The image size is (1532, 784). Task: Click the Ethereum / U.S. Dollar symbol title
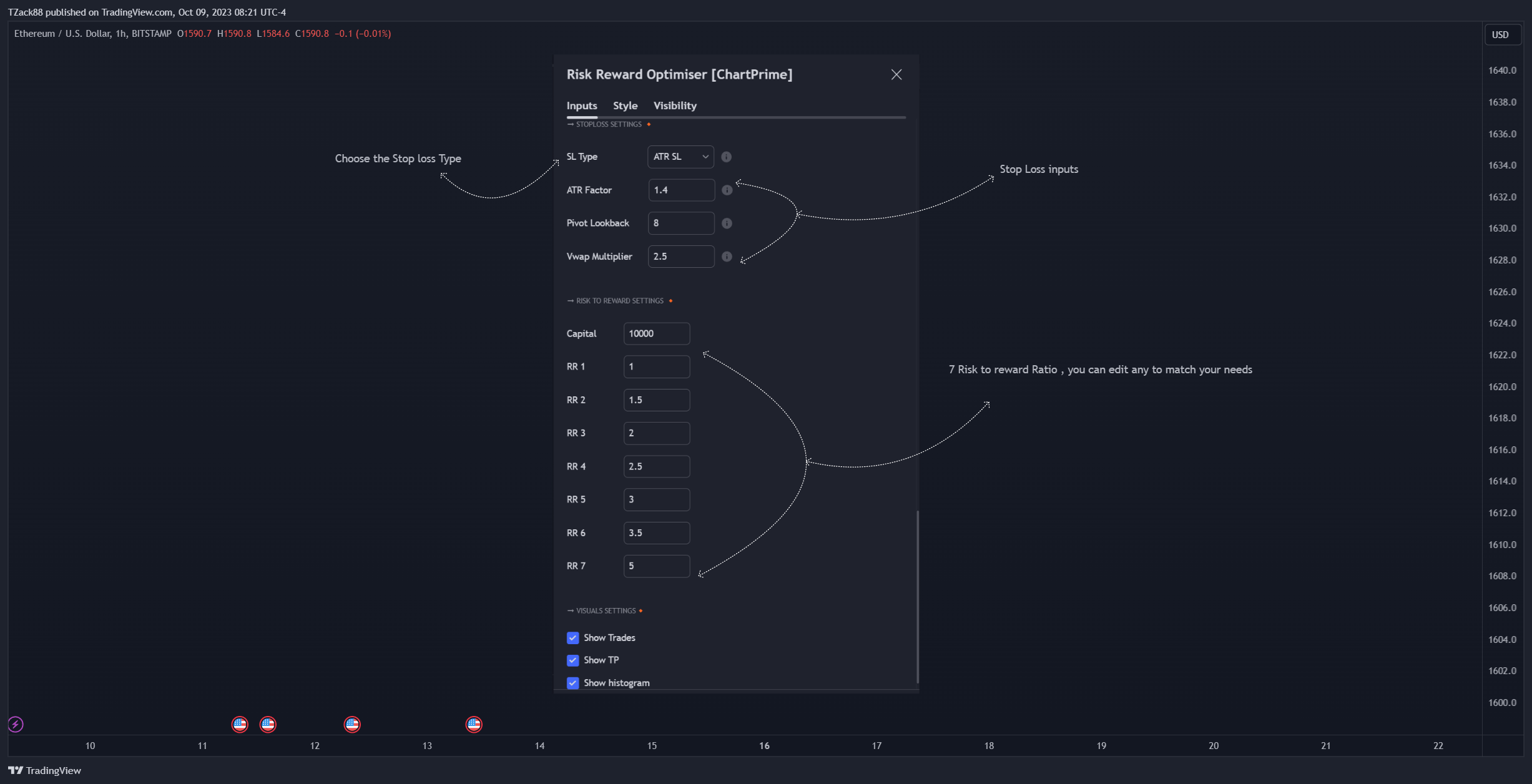point(93,34)
